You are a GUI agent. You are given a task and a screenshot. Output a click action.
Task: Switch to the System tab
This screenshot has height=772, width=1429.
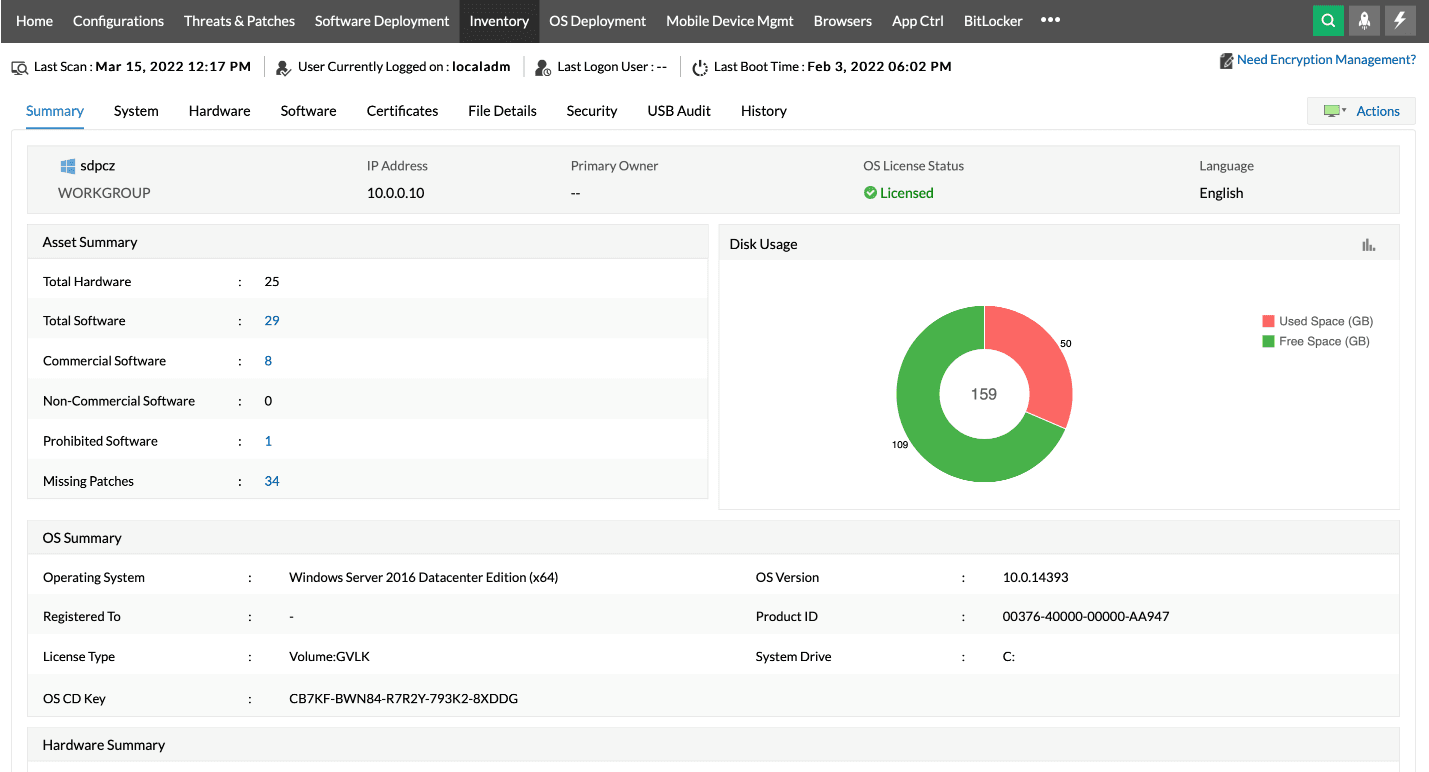click(x=136, y=111)
